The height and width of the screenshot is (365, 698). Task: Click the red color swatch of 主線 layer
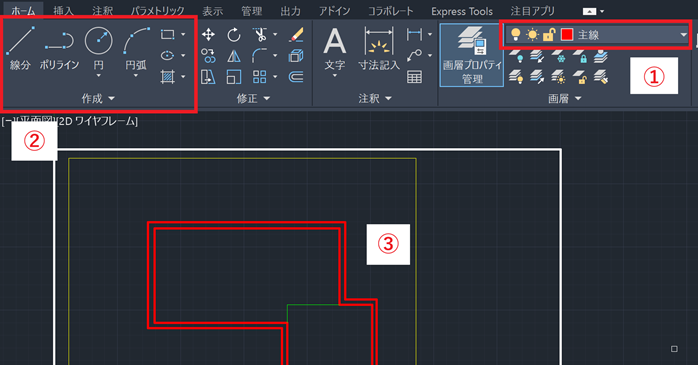tap(567, 34)
